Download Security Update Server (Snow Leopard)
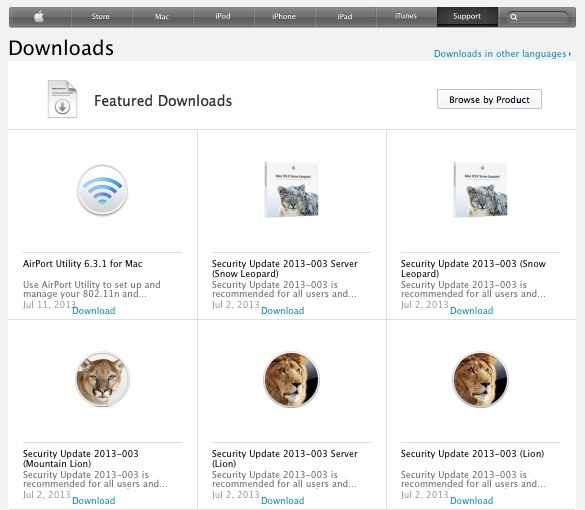 283,311
